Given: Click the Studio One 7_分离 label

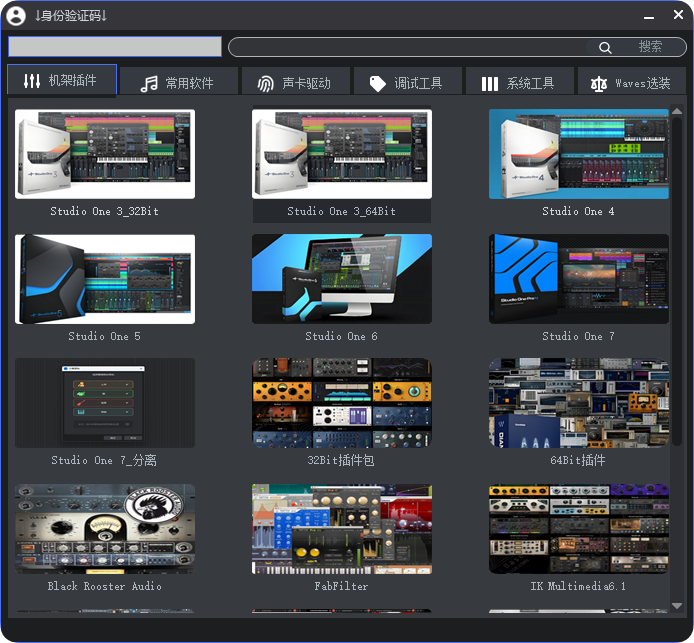Looking at the screenshot, I should coord(104,461).
